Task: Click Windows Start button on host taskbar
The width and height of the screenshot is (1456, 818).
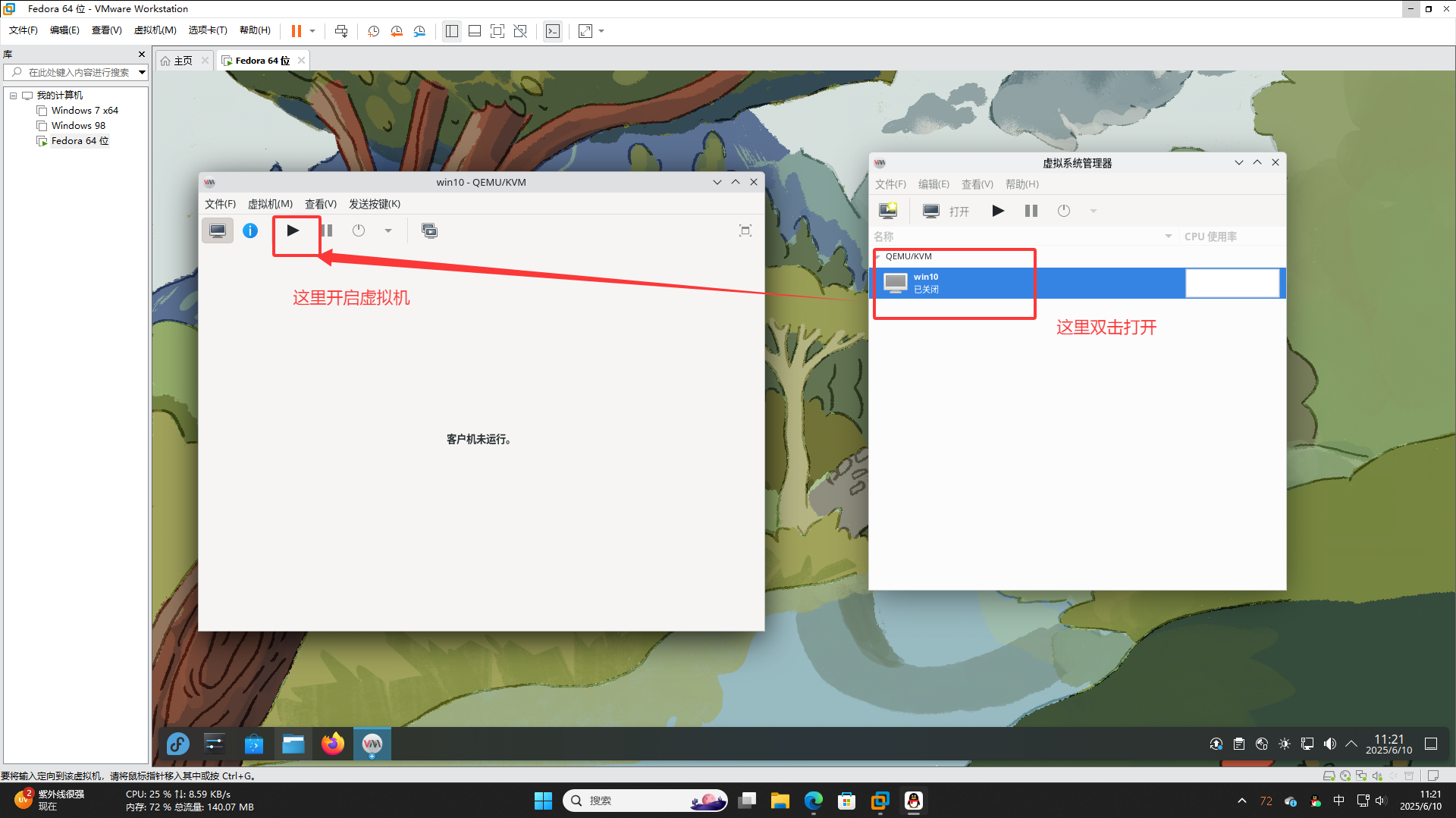Action: coord(543,801)
